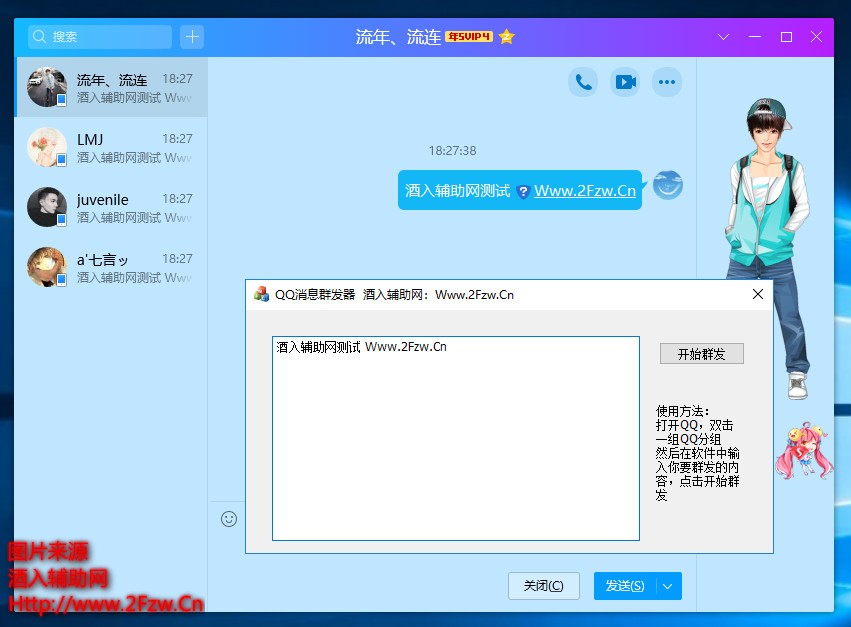Start a voice call with the phone icon
This screenshot has height=627, width=851.
tap(583, 83)
